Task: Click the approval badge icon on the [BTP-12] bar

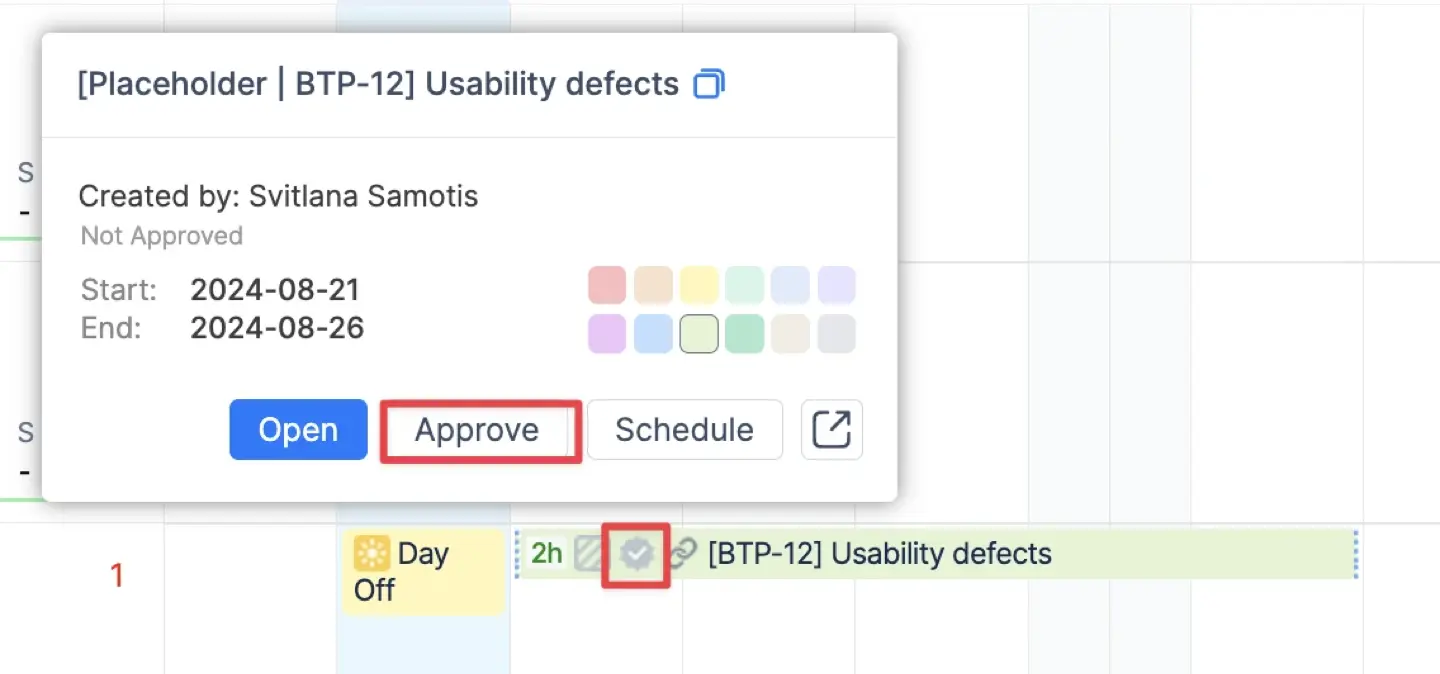Action: tap(636, 553)
